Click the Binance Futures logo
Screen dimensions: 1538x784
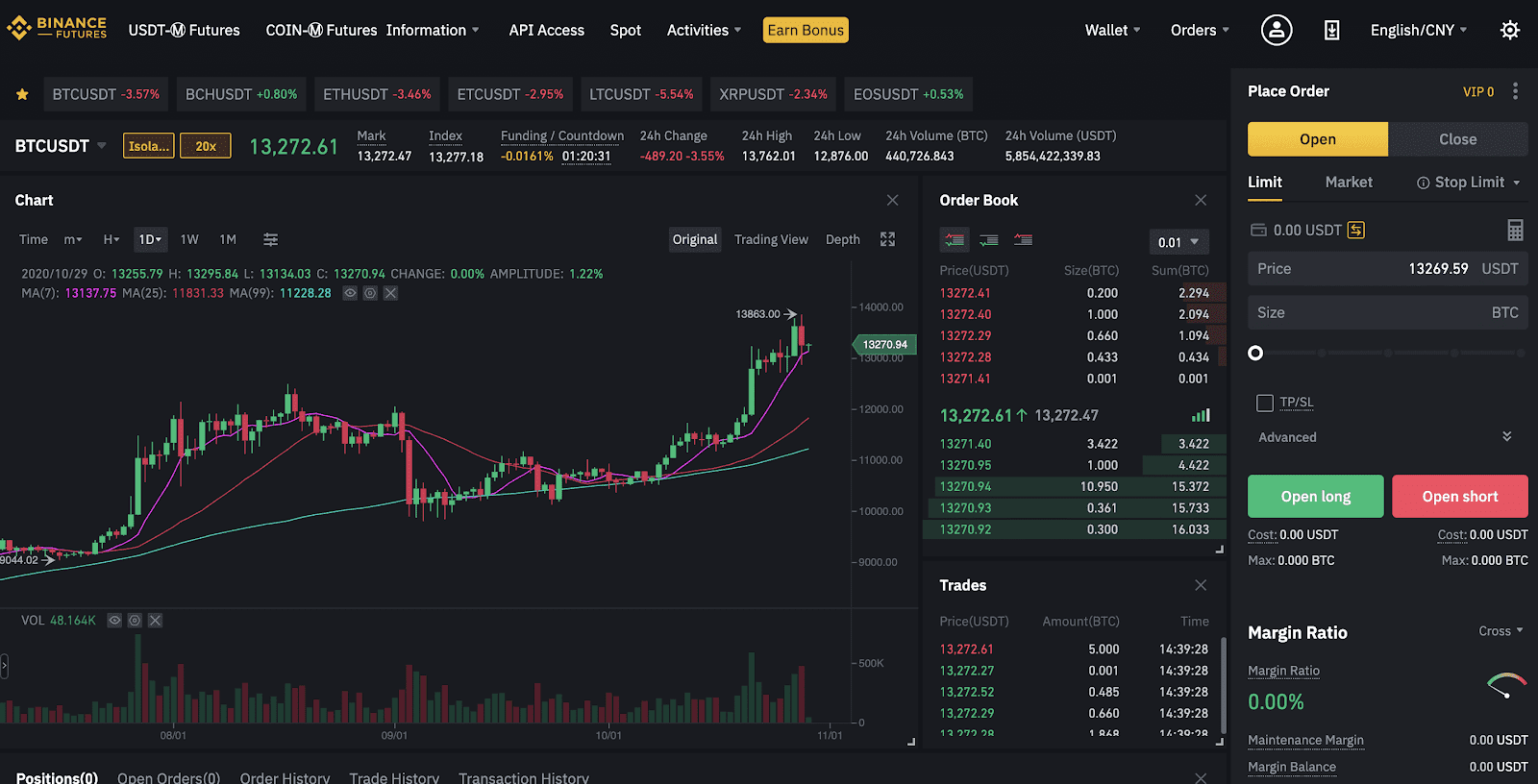[57, 28]
